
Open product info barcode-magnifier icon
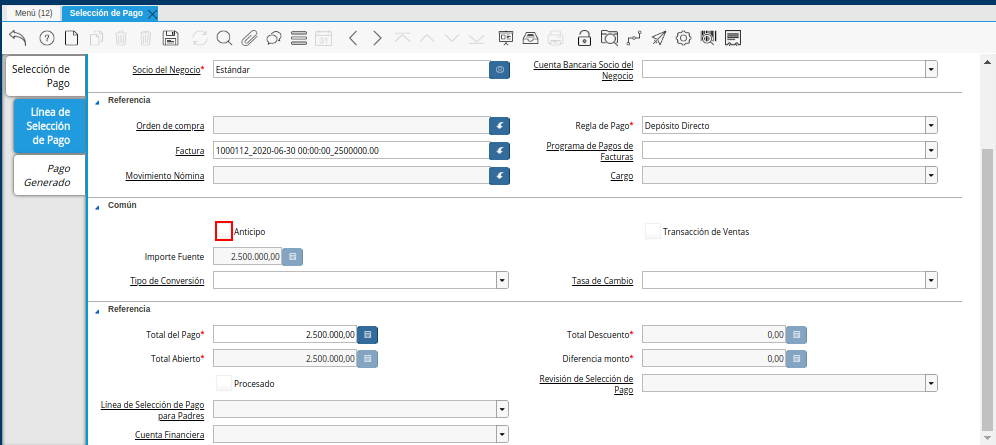click(x=708, y=38)
